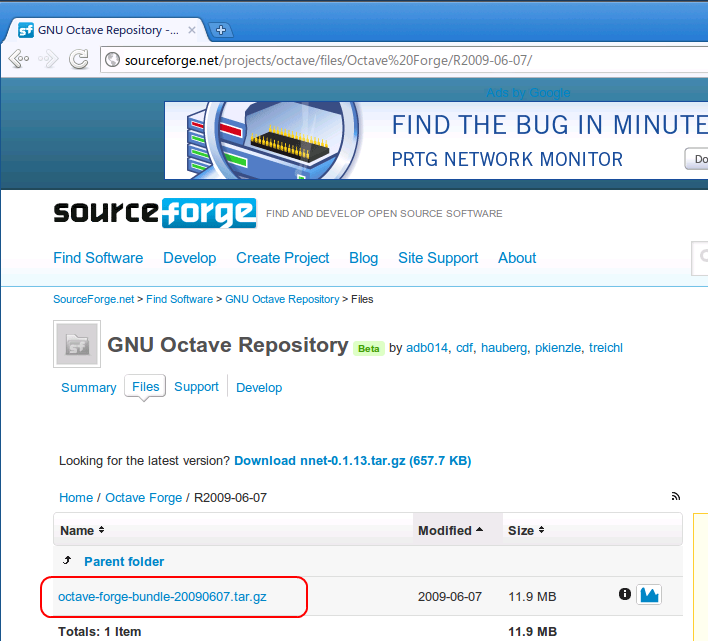Click the SourceForge favicon on the tab
Screen dimensions: 708x641
26,30
